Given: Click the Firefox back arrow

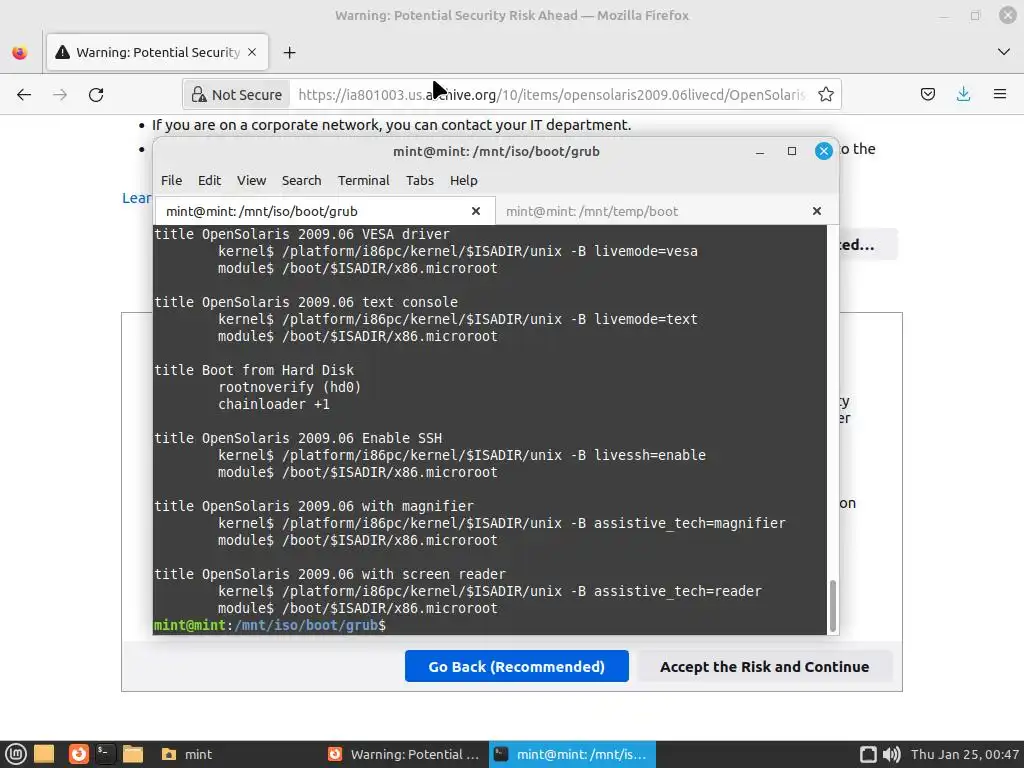Looking at the screenshot, I should 24,95.
